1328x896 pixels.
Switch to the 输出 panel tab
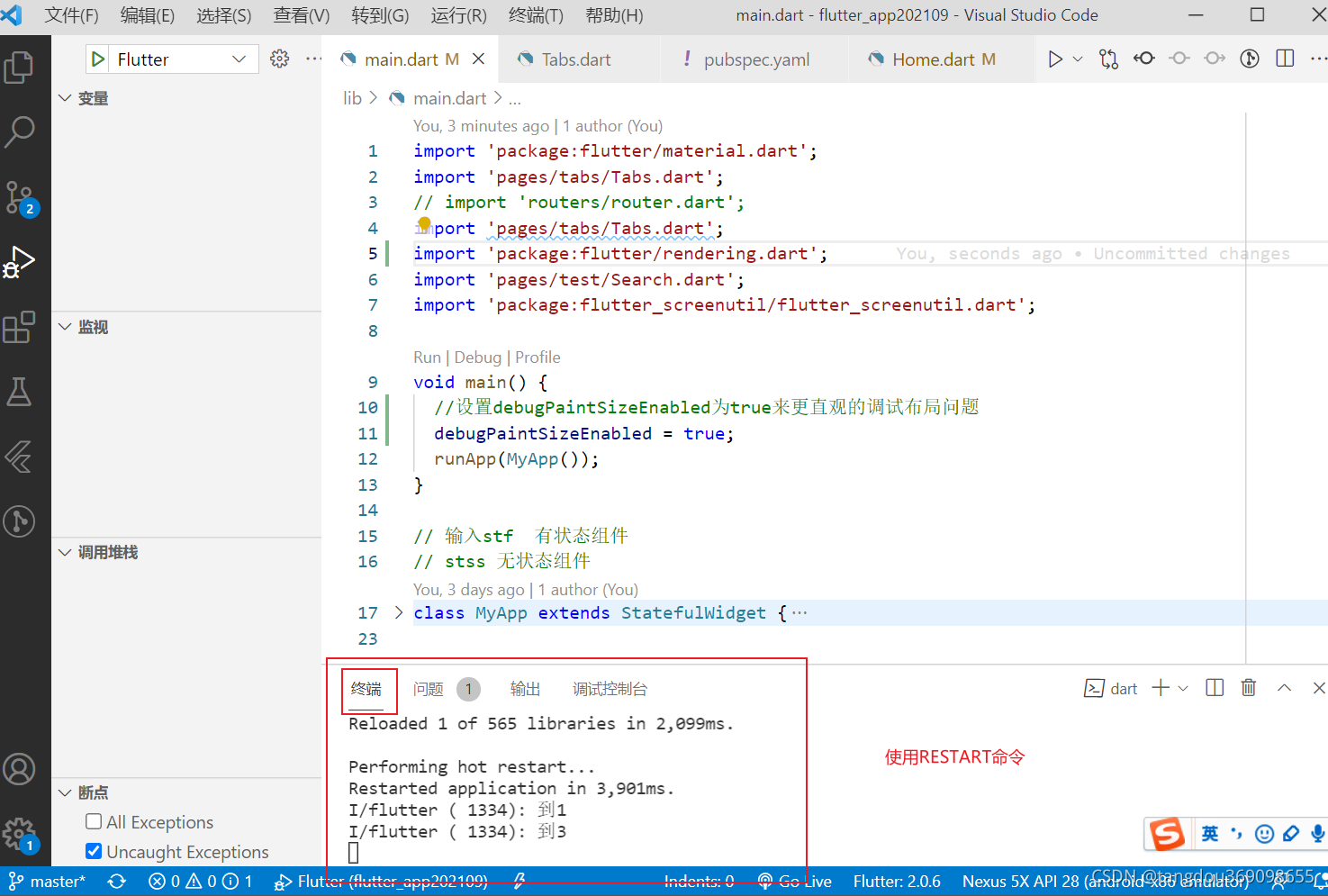click(x=526, y=689)
